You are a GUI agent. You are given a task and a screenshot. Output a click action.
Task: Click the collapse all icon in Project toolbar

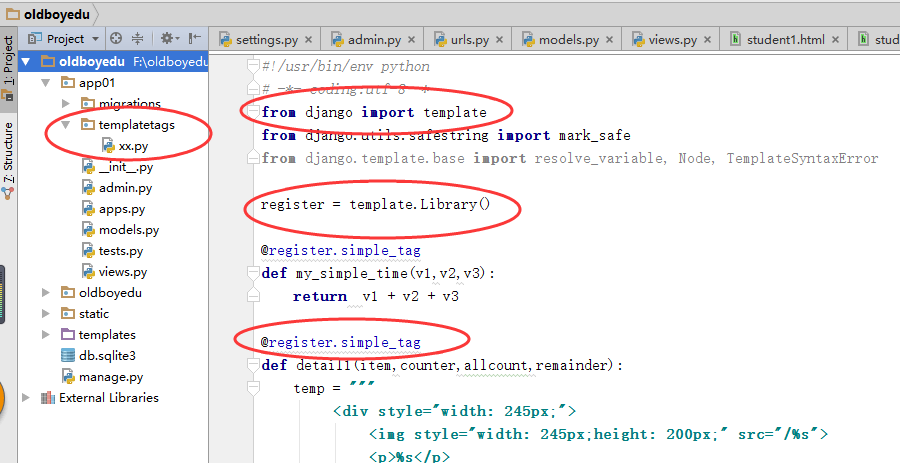click(138, 39)
